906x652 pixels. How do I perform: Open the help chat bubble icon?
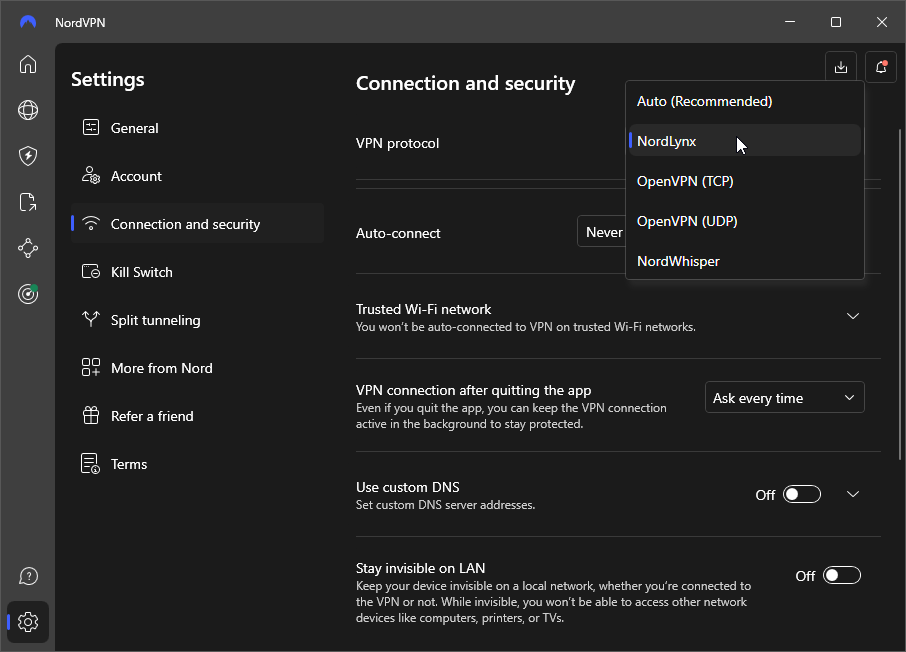point(28,576)
